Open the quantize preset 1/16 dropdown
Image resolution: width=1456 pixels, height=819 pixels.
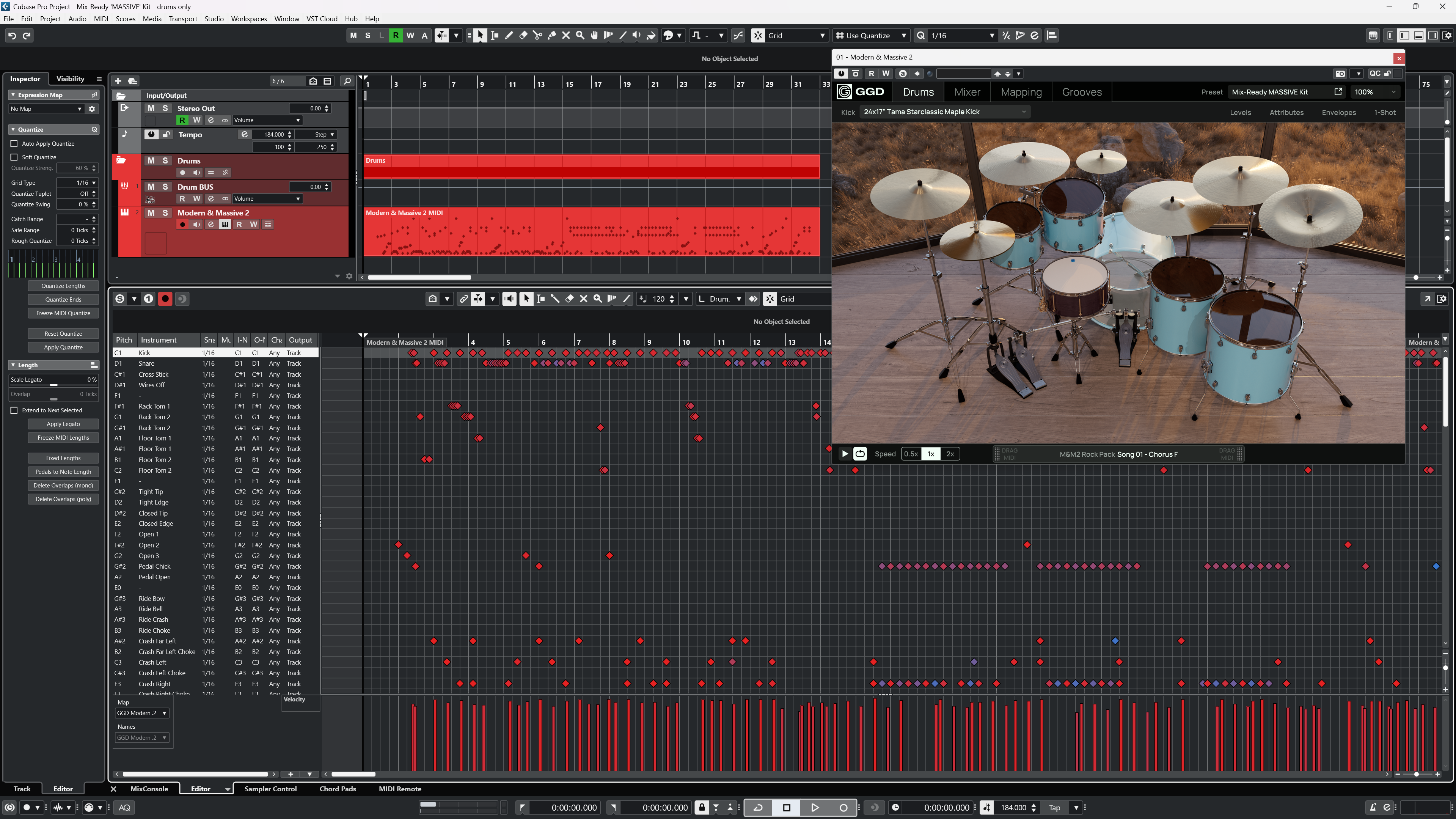[962, 36]
